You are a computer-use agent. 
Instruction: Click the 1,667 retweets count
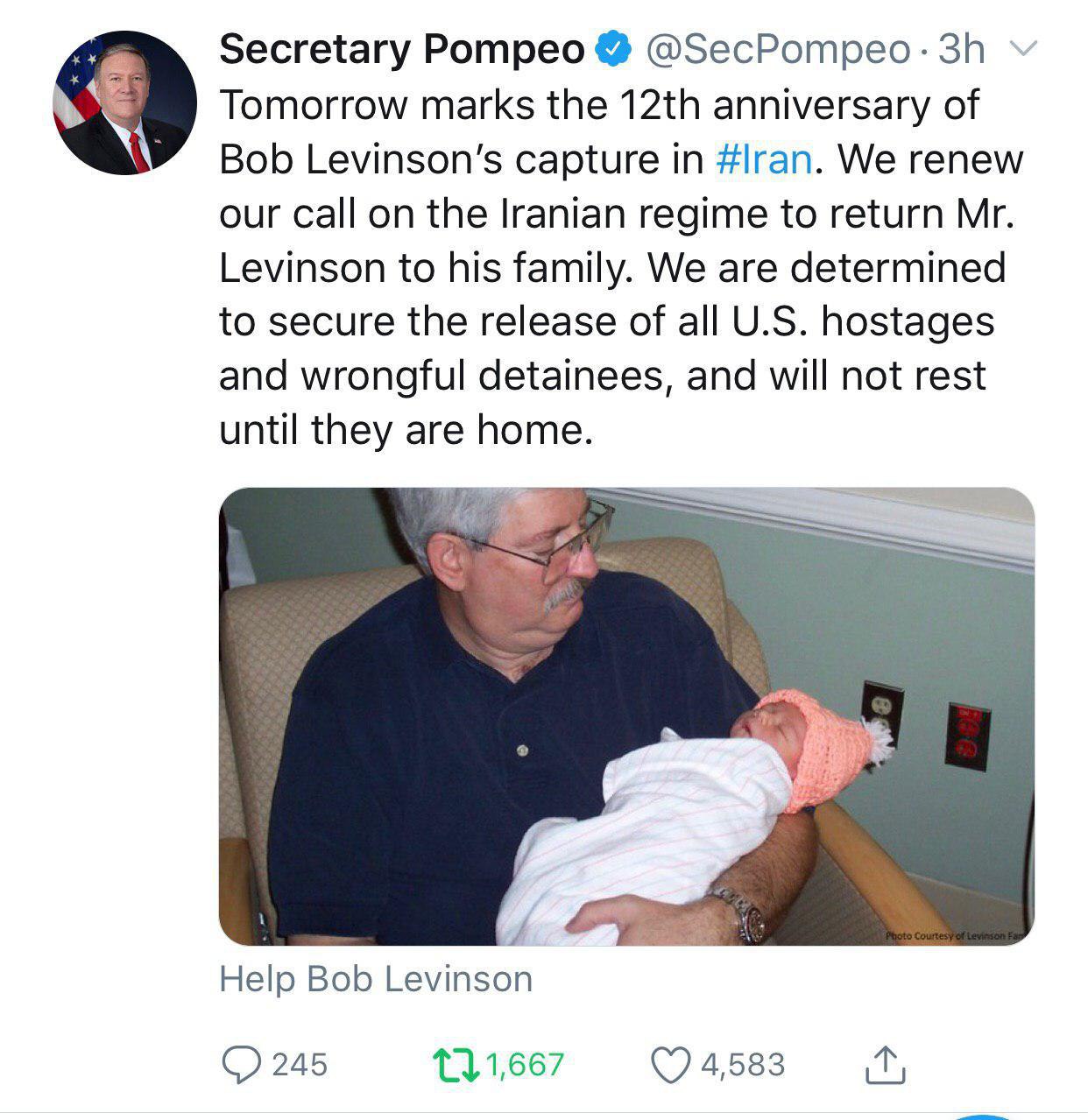click(x=524, y=1064)
